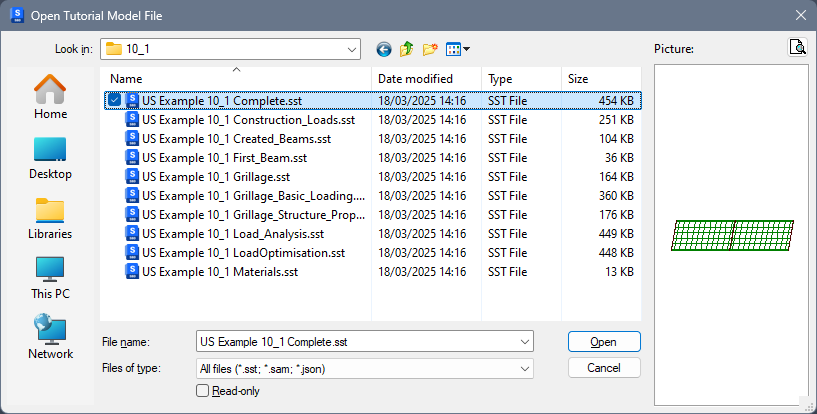Image resolution: width=817 pixels, height=414 pixels.
Task: Toggle the picture preview icon
Action: (x=797, y=47)
